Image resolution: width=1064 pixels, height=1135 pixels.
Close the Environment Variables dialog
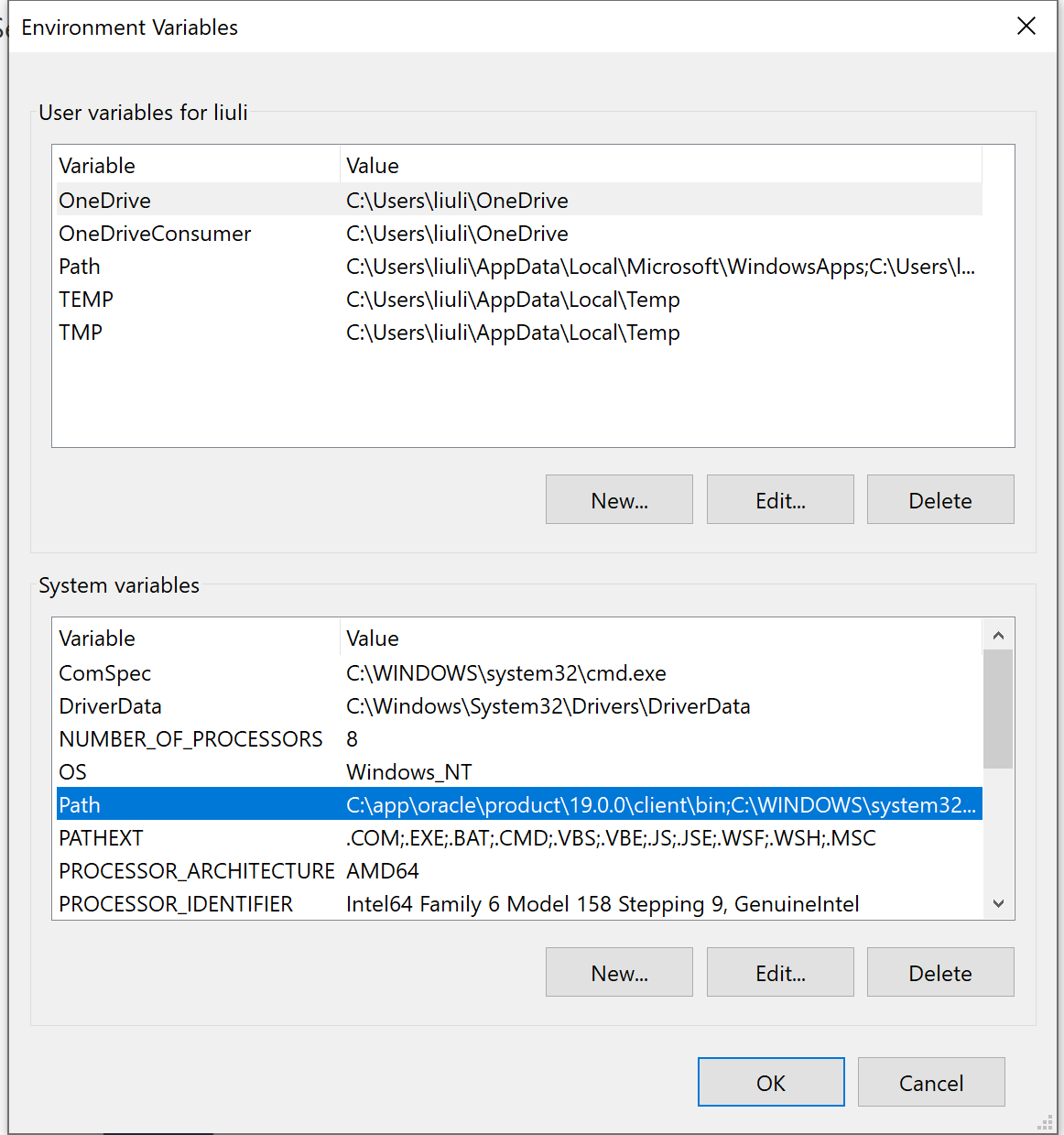(x=1026, y=27)
